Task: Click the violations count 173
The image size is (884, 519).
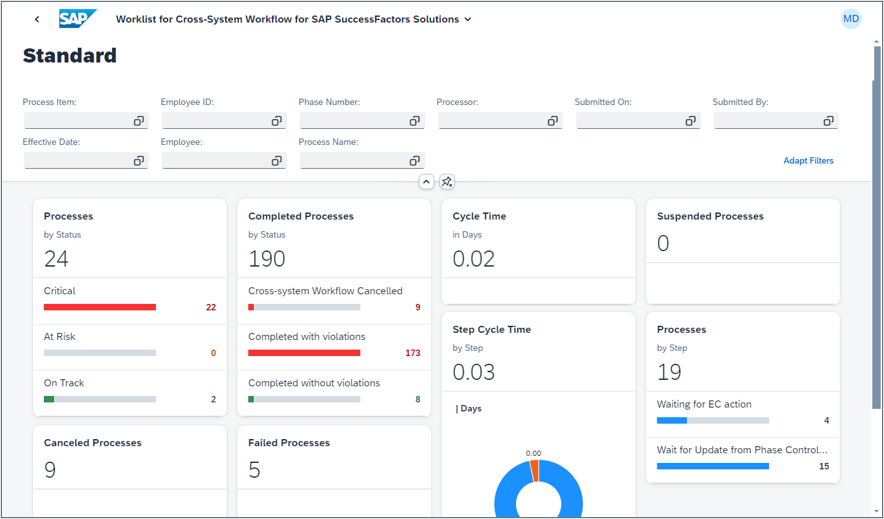Action: point(413,353)
